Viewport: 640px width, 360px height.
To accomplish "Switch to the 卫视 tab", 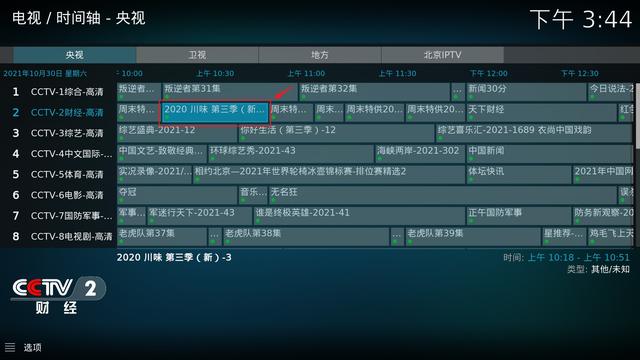I will coord(197,55).
